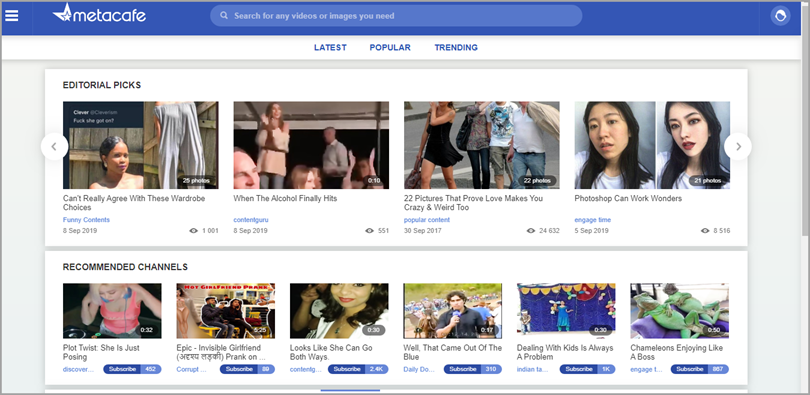Screen dimensions: 810x395
Task: Switch to the POPULAR tab
Action: [390, 48]
